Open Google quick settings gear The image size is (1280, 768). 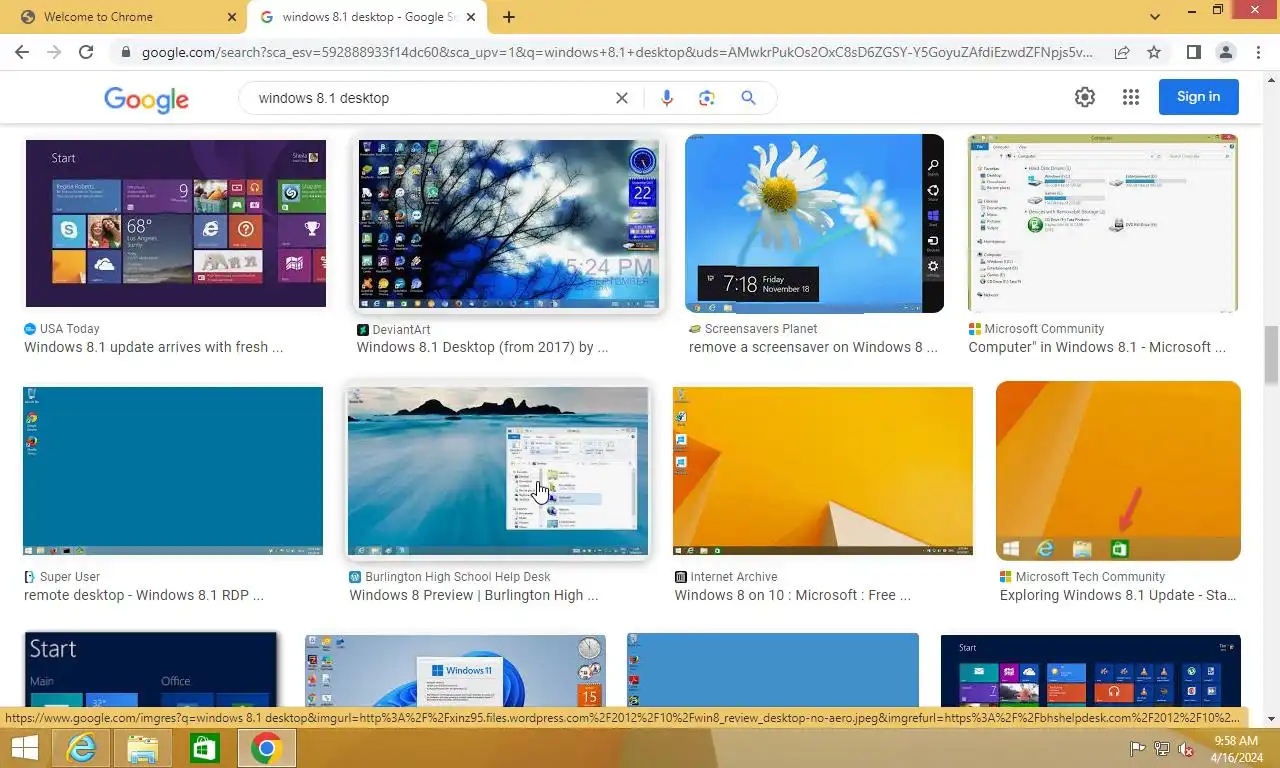pyautogui.click(x=1085, y=97)
